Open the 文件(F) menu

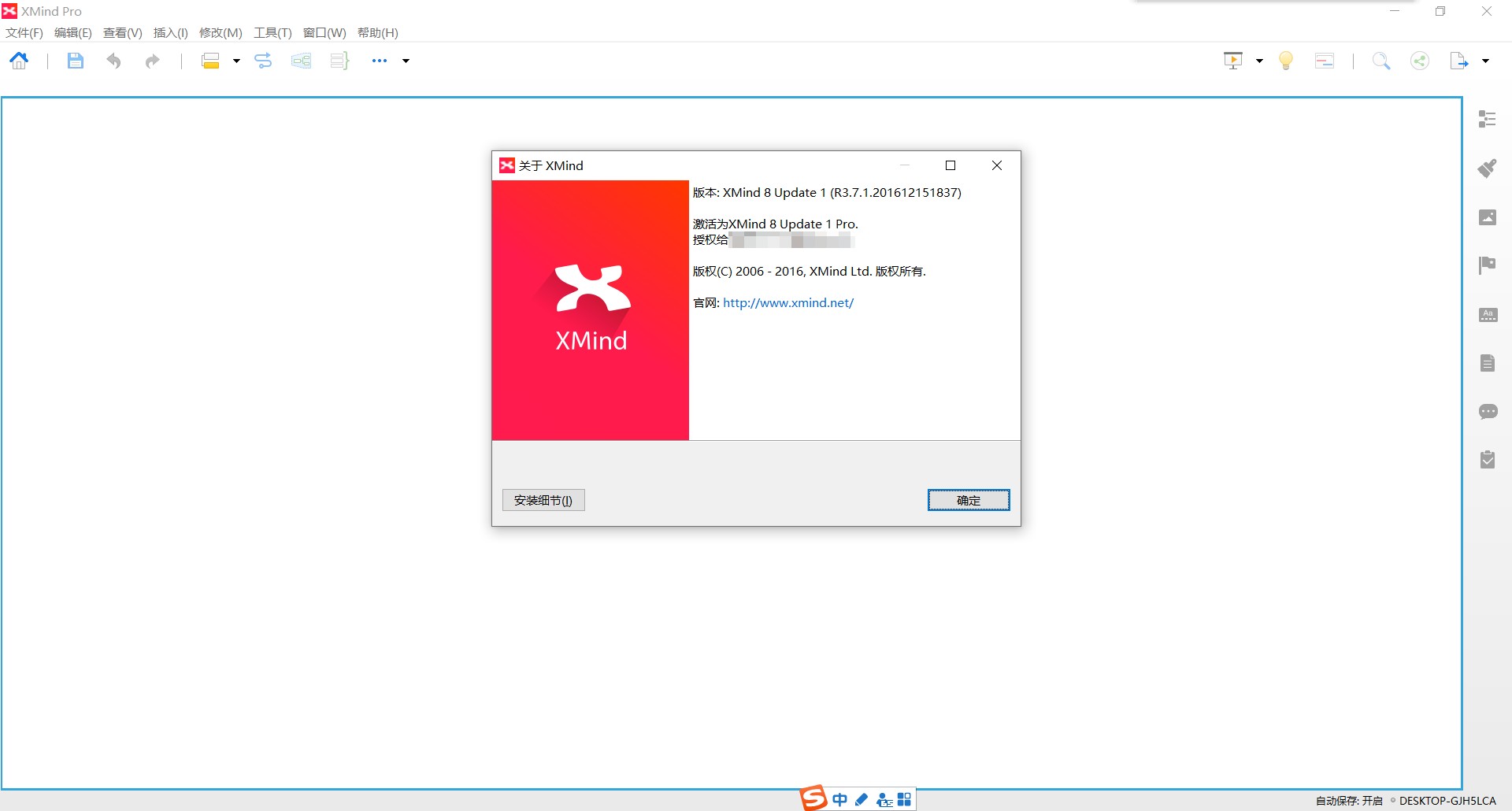24,32
